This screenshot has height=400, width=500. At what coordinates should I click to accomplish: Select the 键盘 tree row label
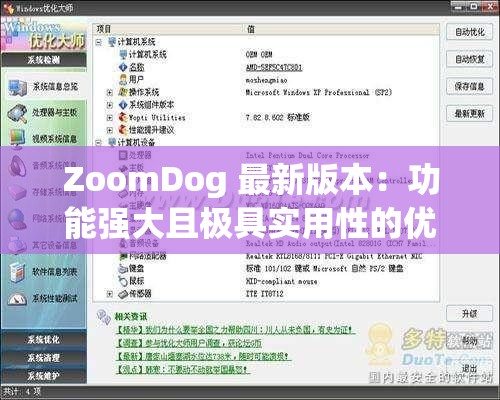tap(137, 268)
